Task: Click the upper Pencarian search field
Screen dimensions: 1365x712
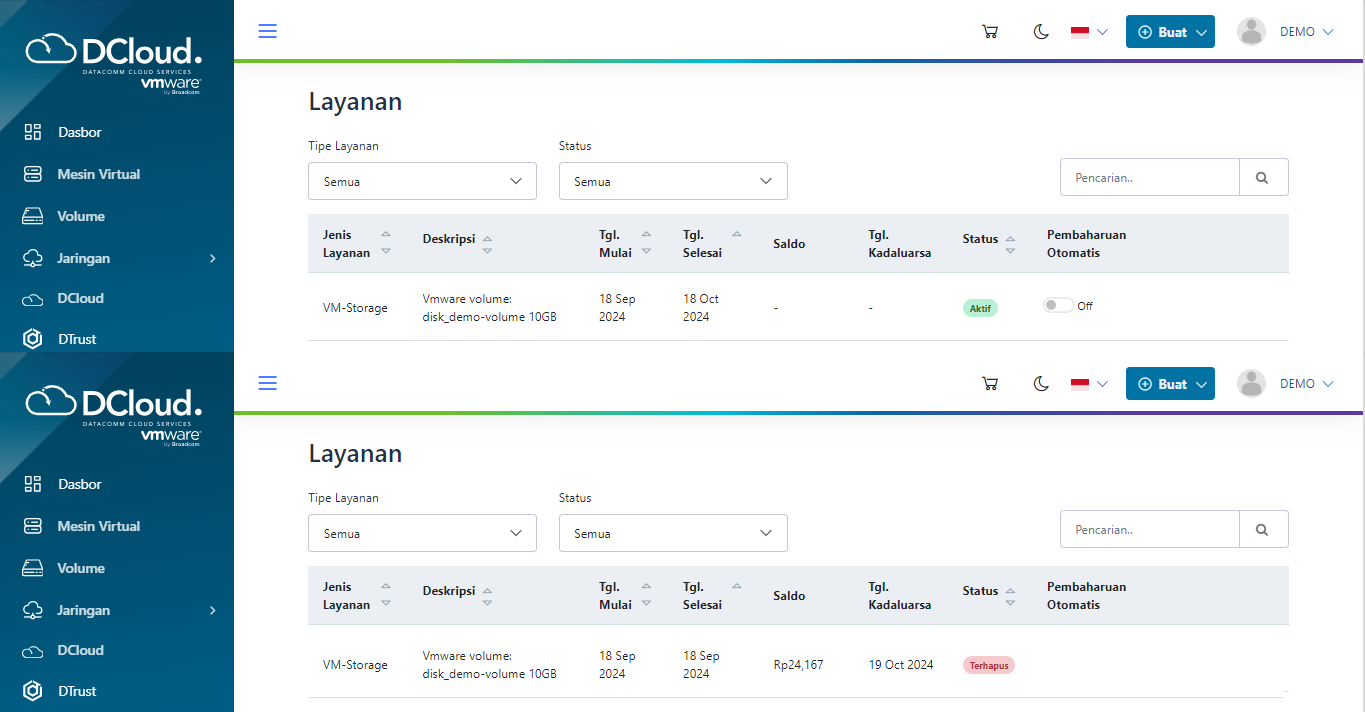Action: [1149, 178]
